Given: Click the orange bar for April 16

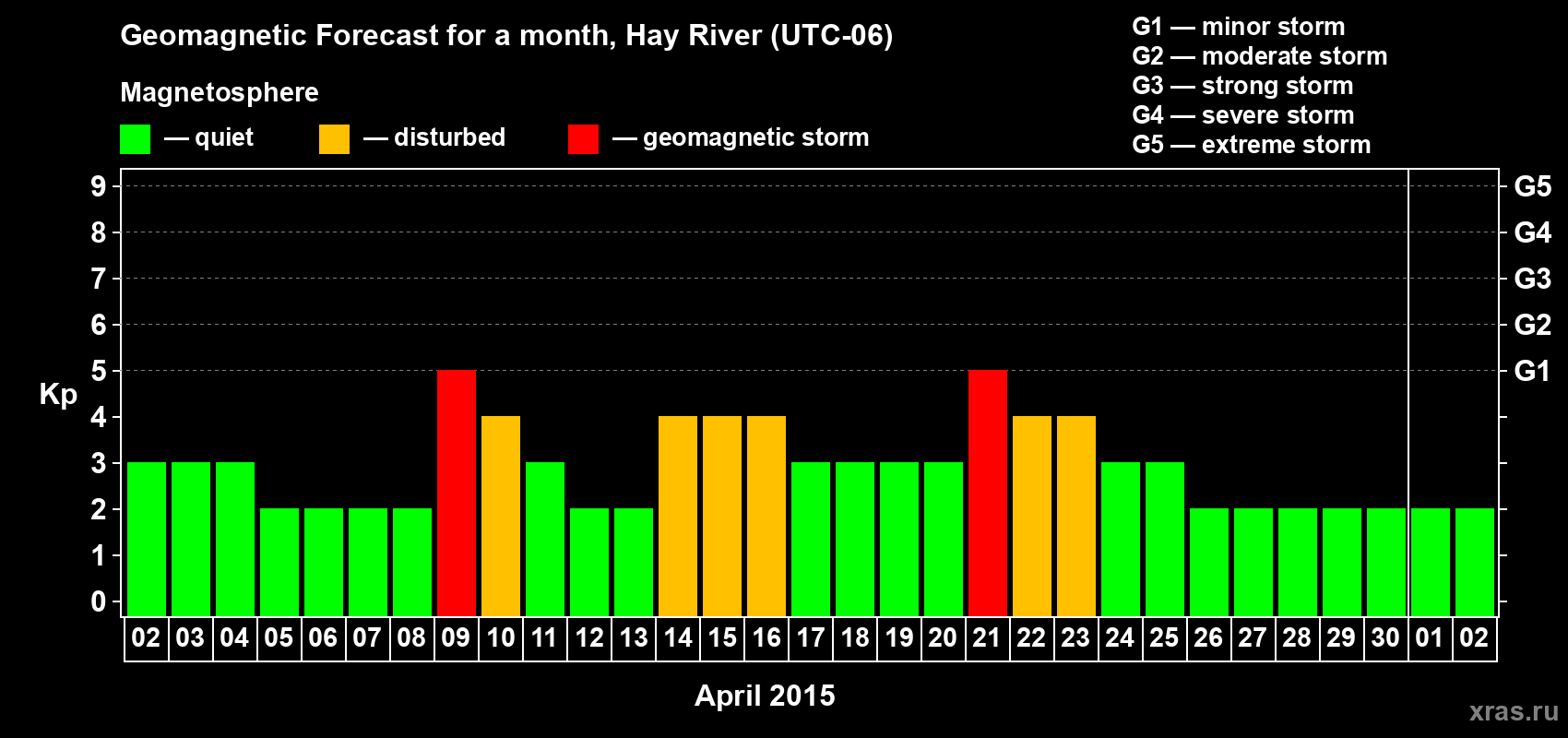Looking at the screenshot, I should 766,516.
